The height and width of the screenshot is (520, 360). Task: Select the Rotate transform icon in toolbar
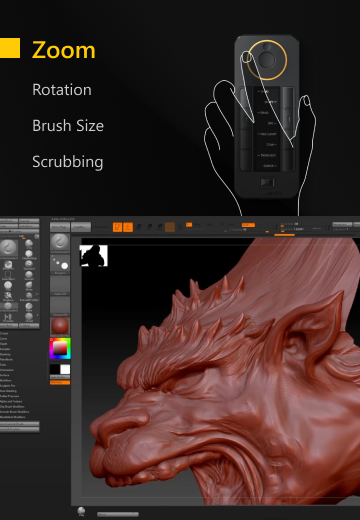point(160,227)
